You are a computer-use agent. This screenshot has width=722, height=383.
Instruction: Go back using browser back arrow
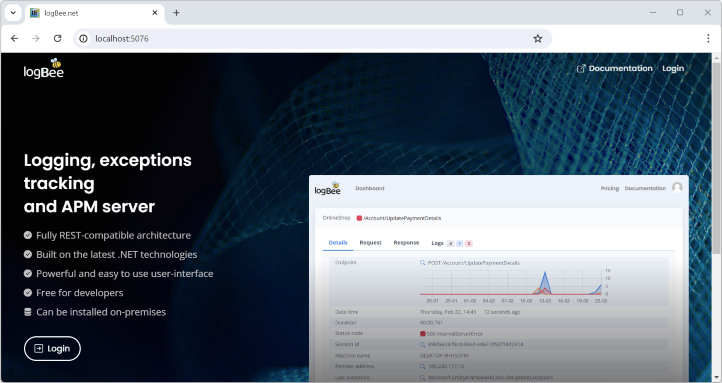[x=15, y=39]
